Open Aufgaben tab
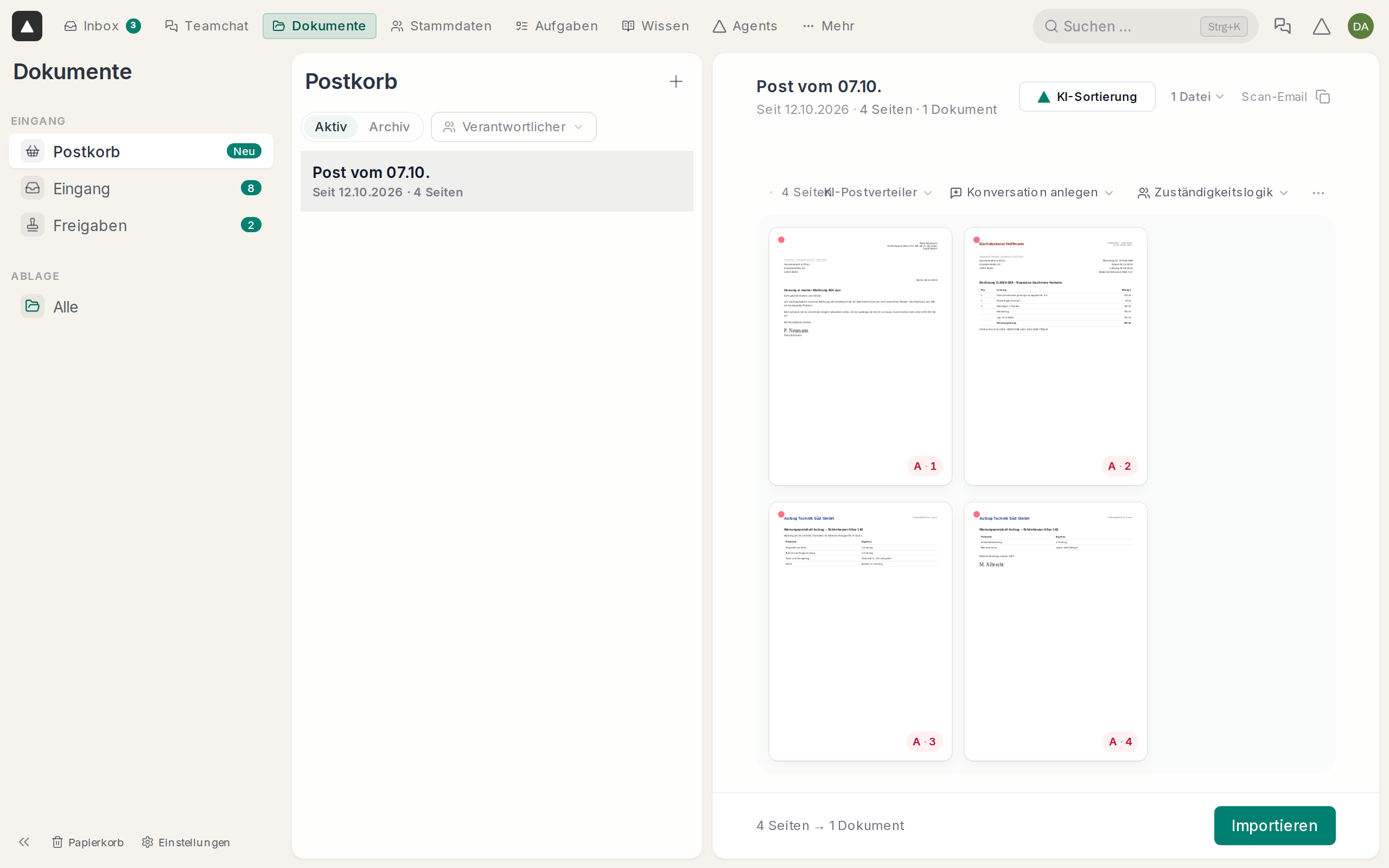1389x868 pixels. [x=557, y=26]
